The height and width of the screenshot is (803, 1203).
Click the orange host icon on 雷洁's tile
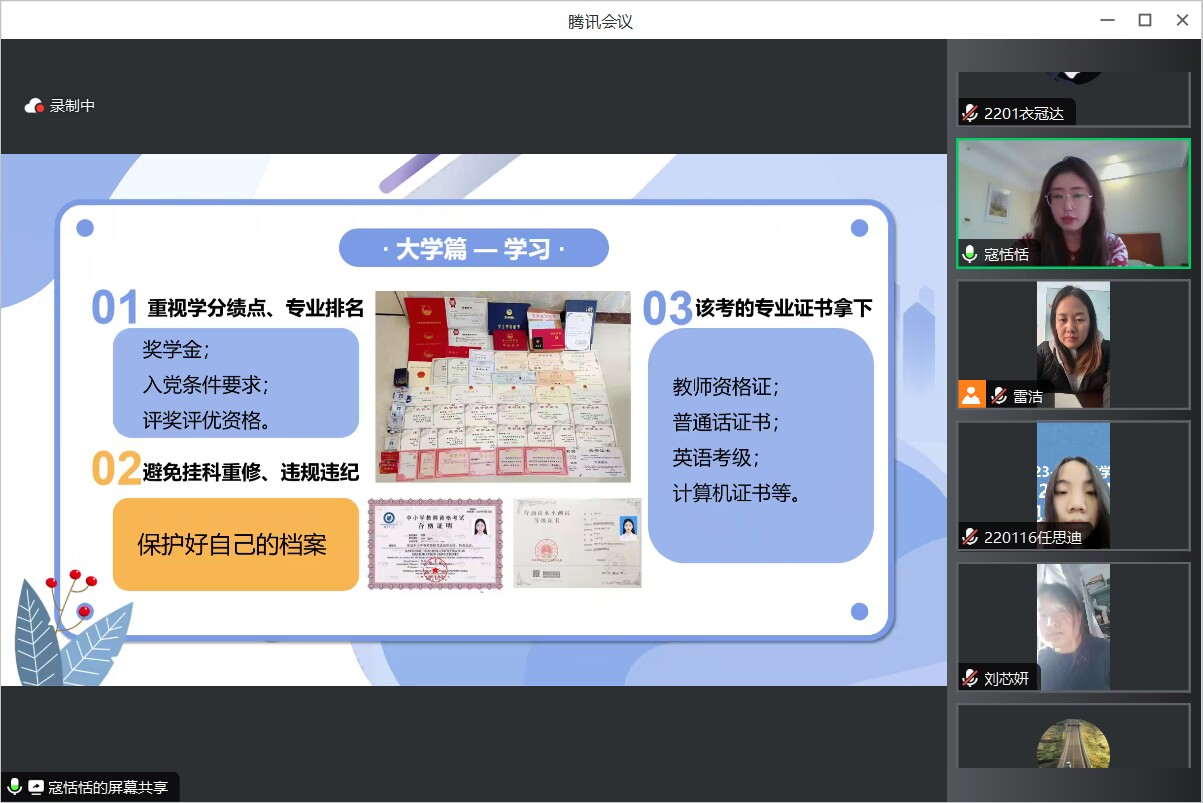(972, 394)
